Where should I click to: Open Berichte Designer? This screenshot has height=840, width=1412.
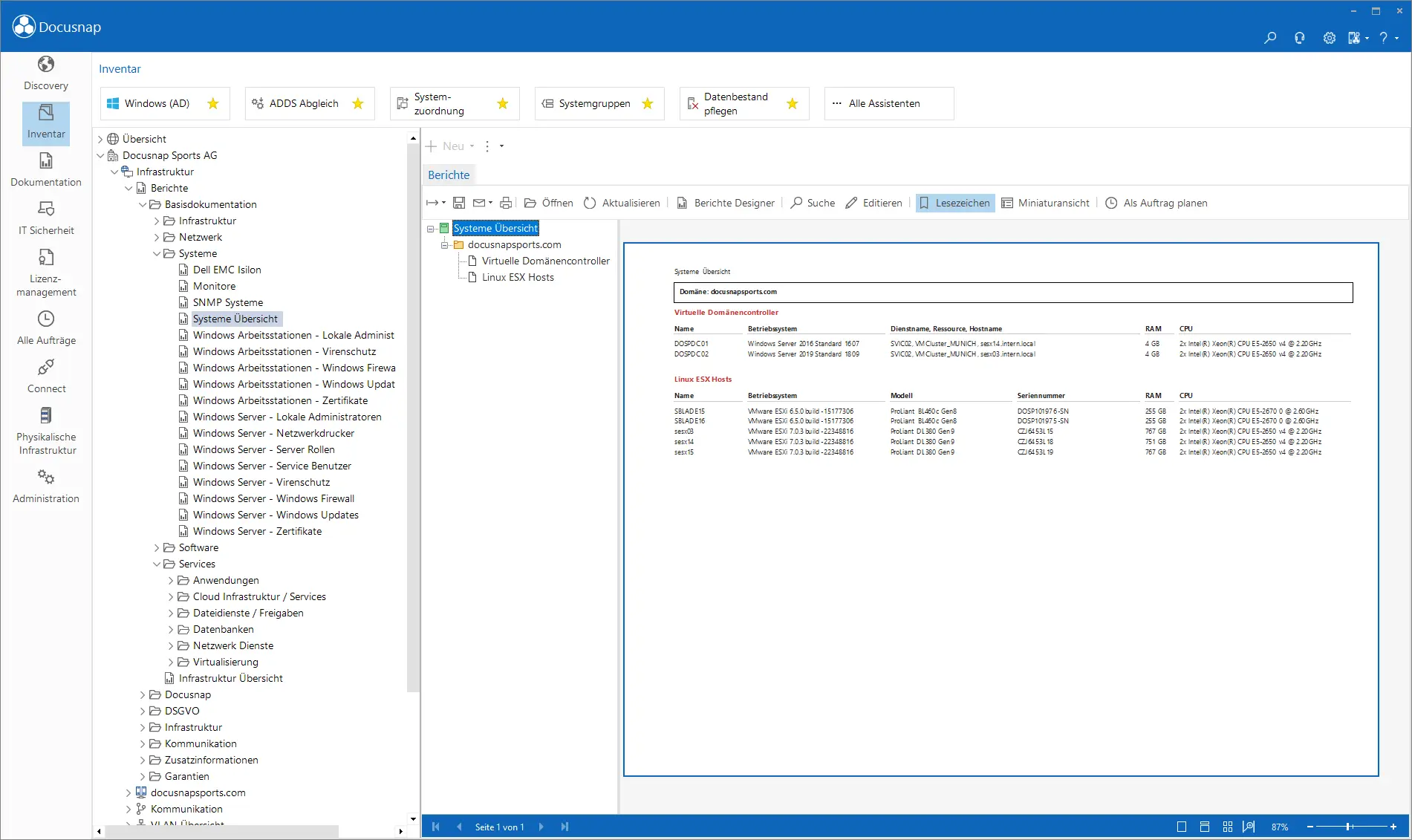pyautogui.click(x=725, y=203)
